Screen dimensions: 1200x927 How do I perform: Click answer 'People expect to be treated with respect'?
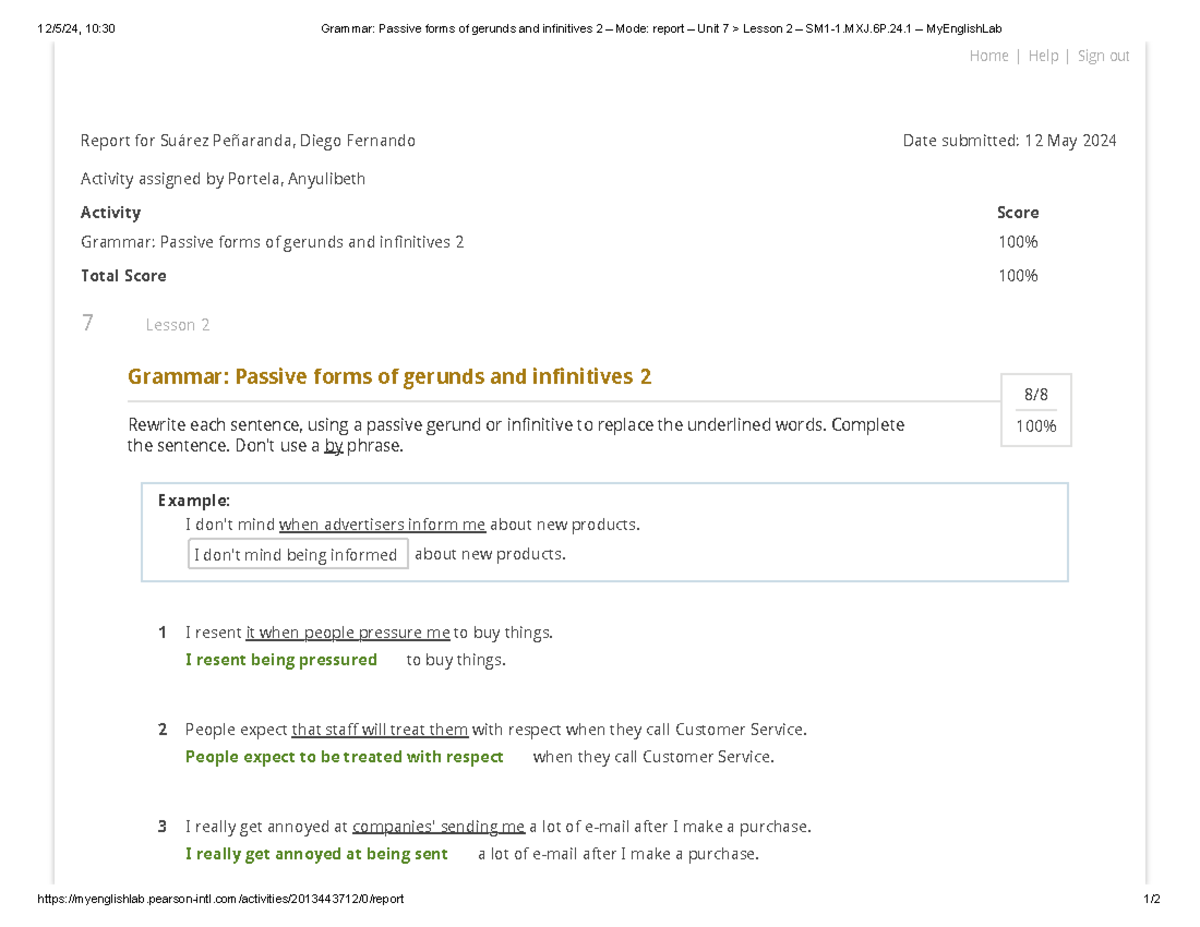click(345, 757)
